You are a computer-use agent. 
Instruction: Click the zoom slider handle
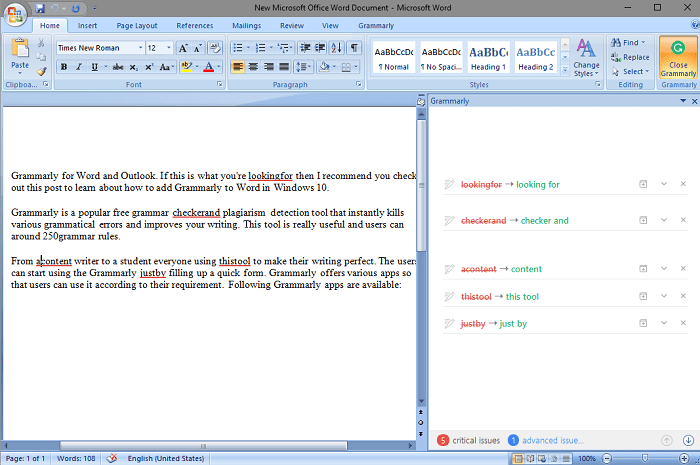coord(645,458)
